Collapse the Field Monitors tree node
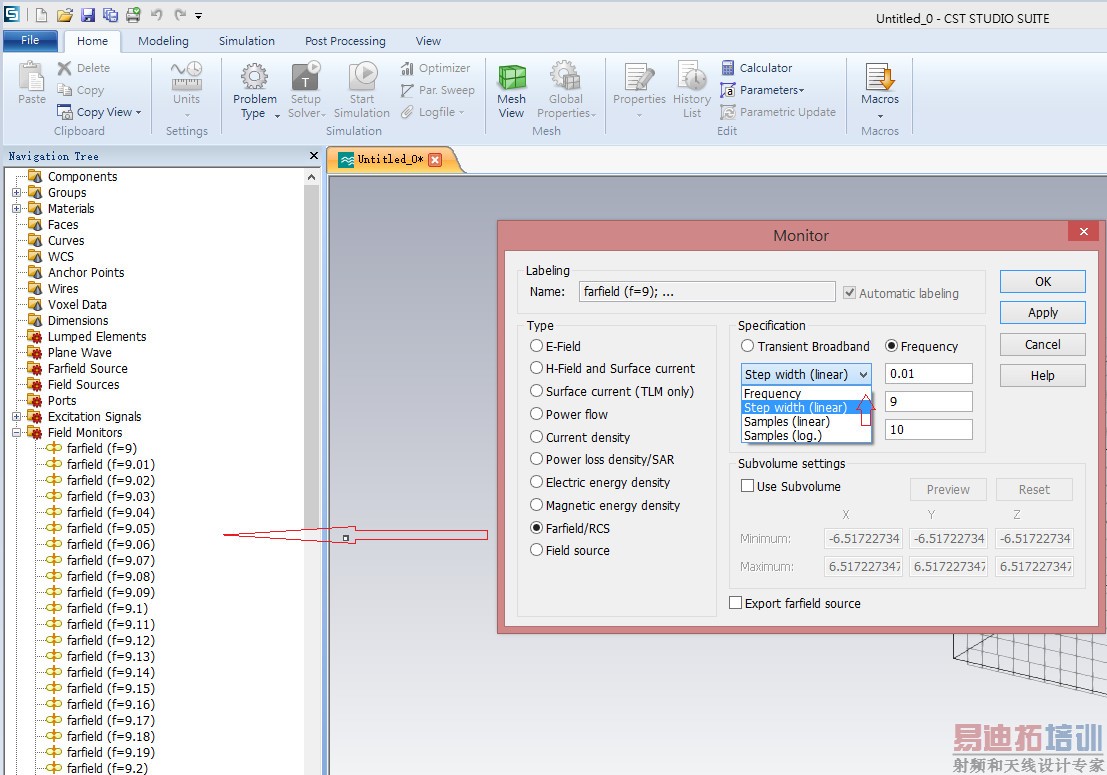This screenshot has width=1107, height=775. (x=17, y=433)
